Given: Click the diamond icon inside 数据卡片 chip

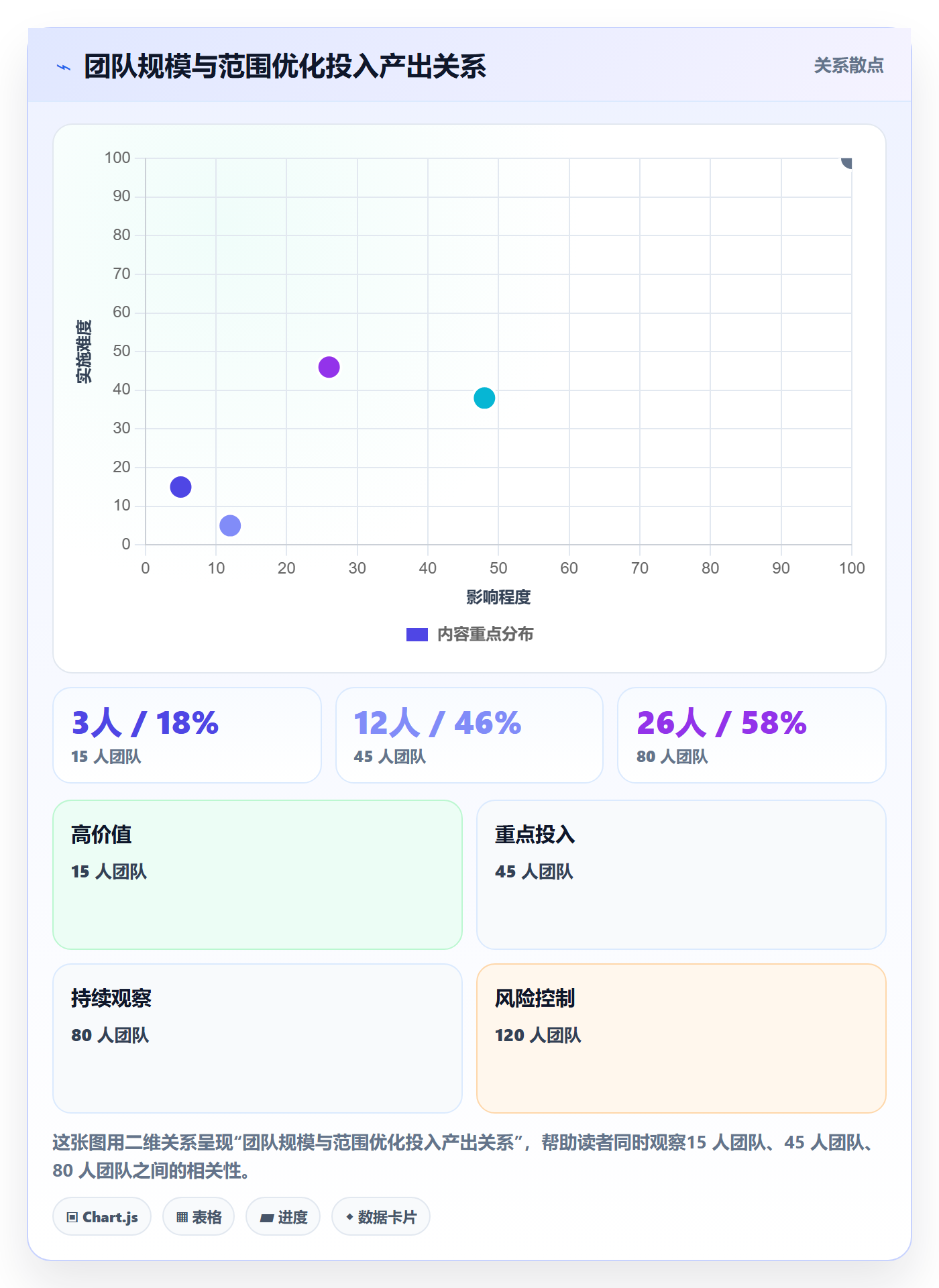Looking at the screenshot, I should tap(349, 1217).
